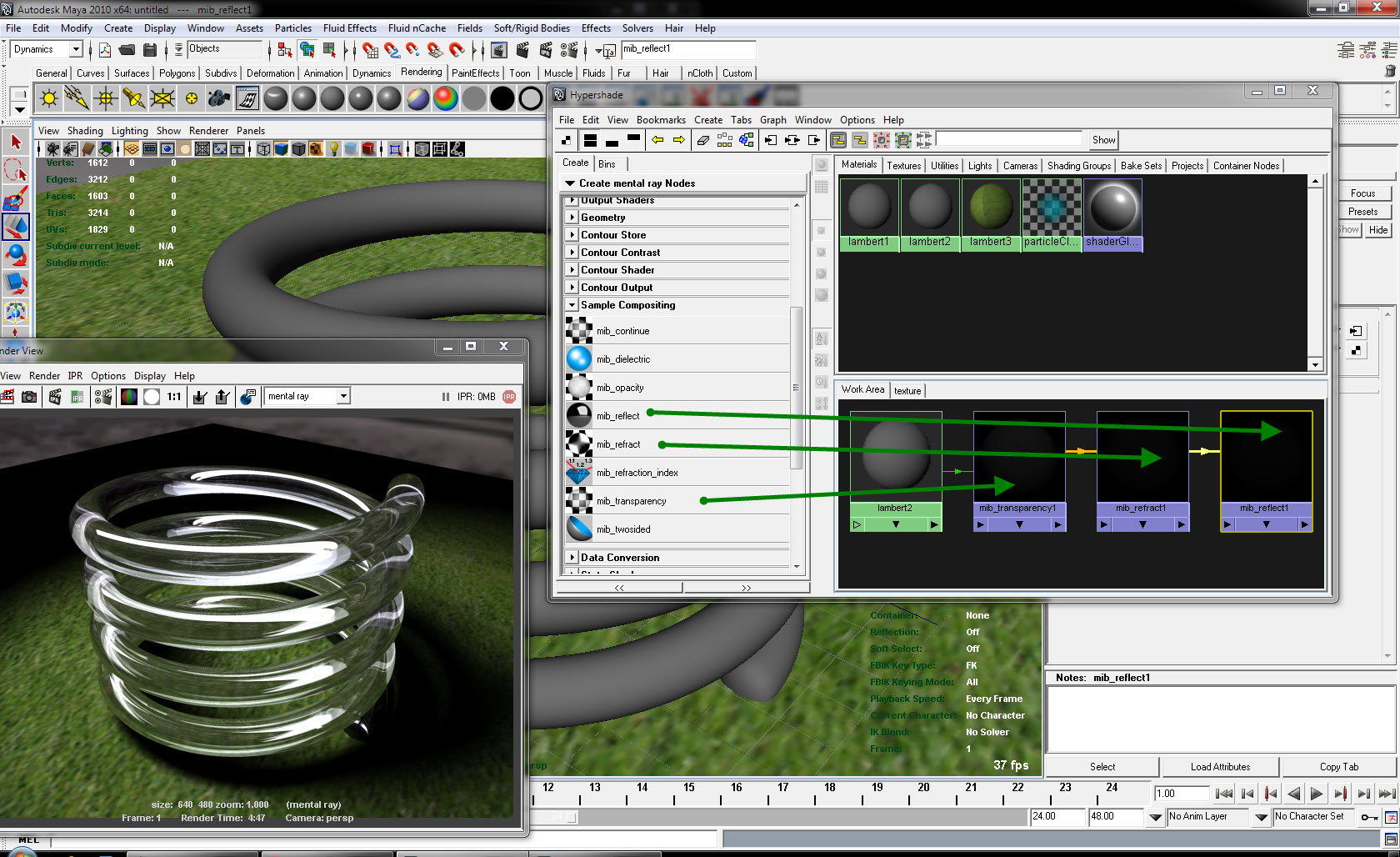
Task: Click the ramp shader colorful sphere icon
Action: [x=446, y=99]
